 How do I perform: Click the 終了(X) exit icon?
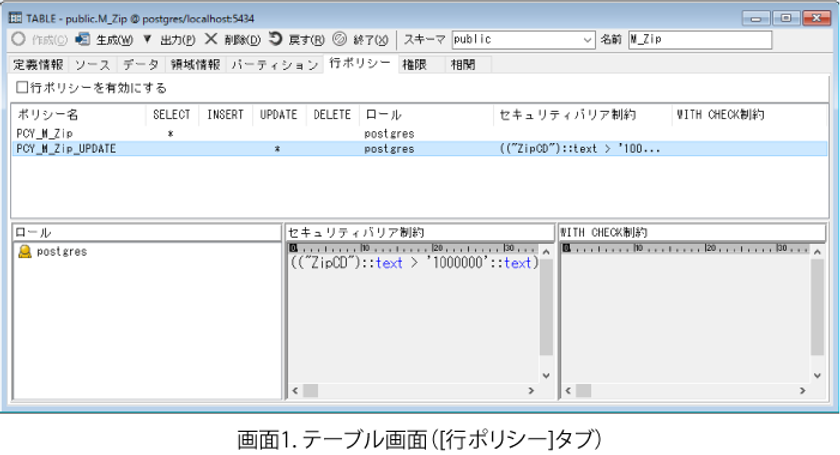coord(340,39)
